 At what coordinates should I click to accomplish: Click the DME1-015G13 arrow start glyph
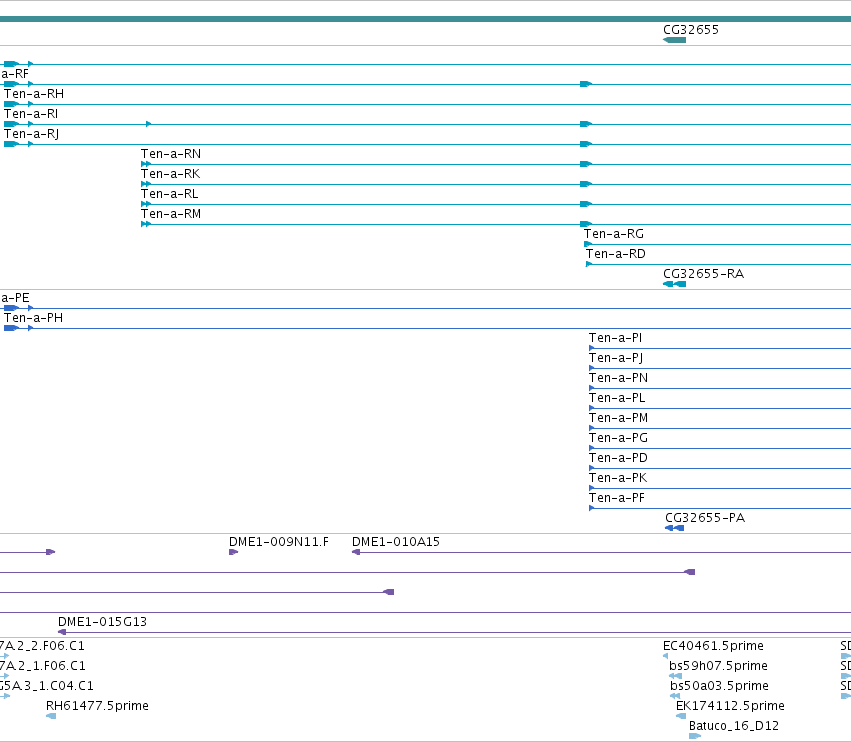62,632
